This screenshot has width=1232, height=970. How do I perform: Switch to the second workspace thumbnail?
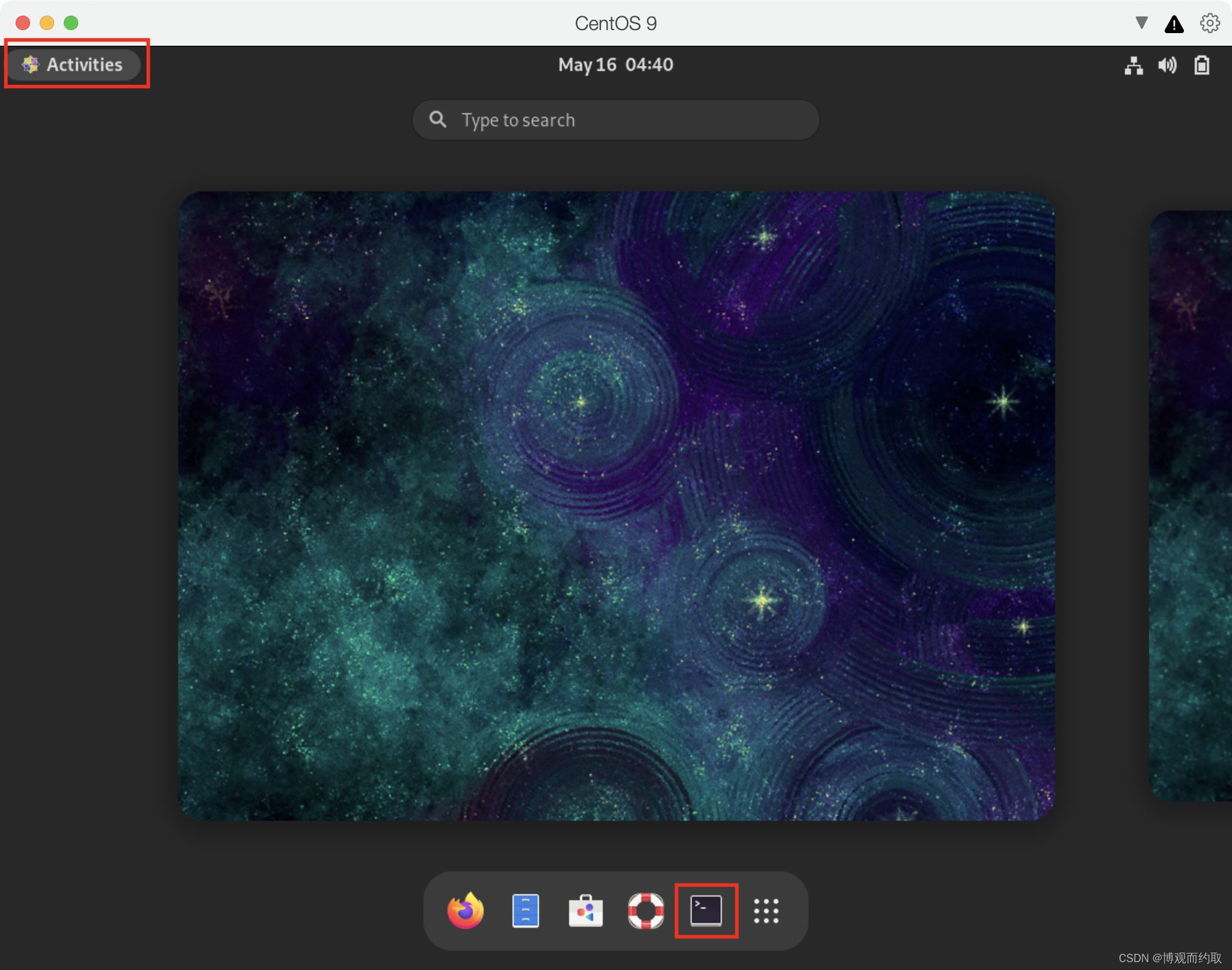1190,506
